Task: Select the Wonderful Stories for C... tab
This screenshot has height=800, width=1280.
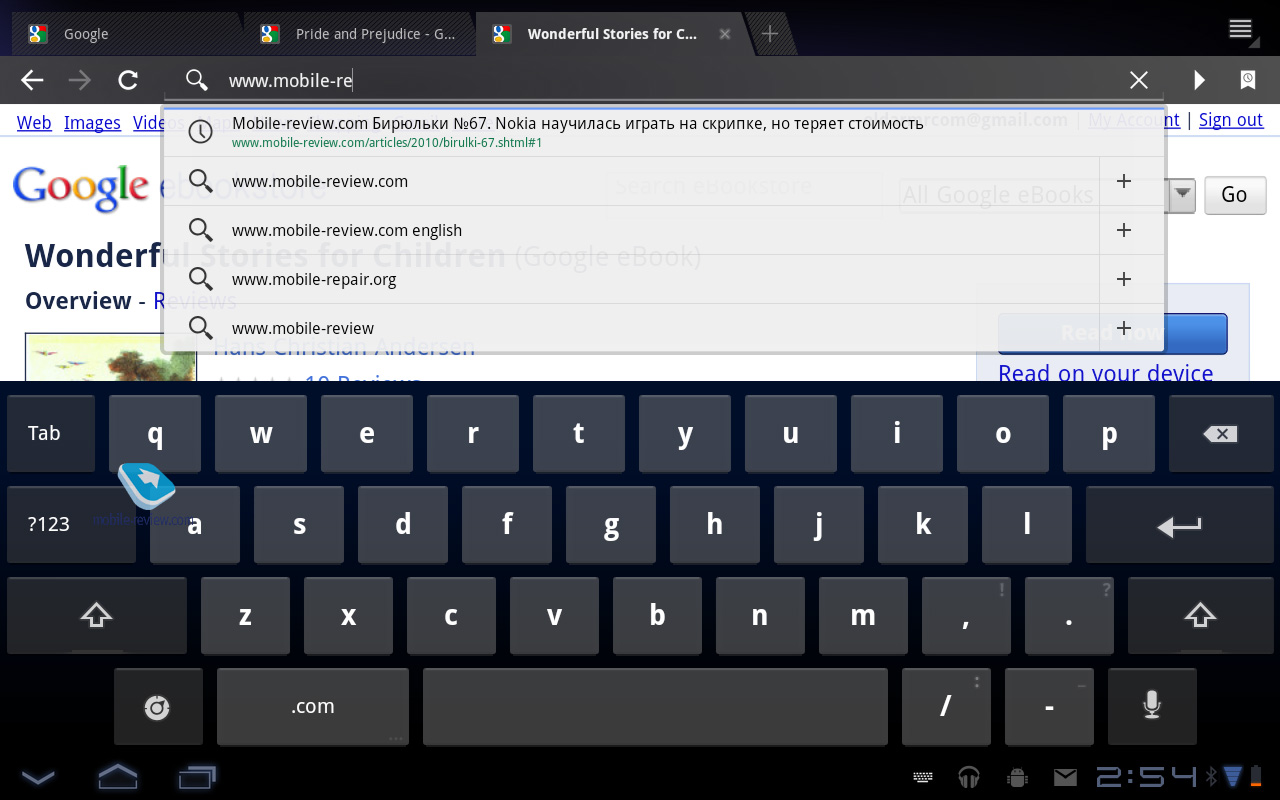Action: tap(610, 34)
